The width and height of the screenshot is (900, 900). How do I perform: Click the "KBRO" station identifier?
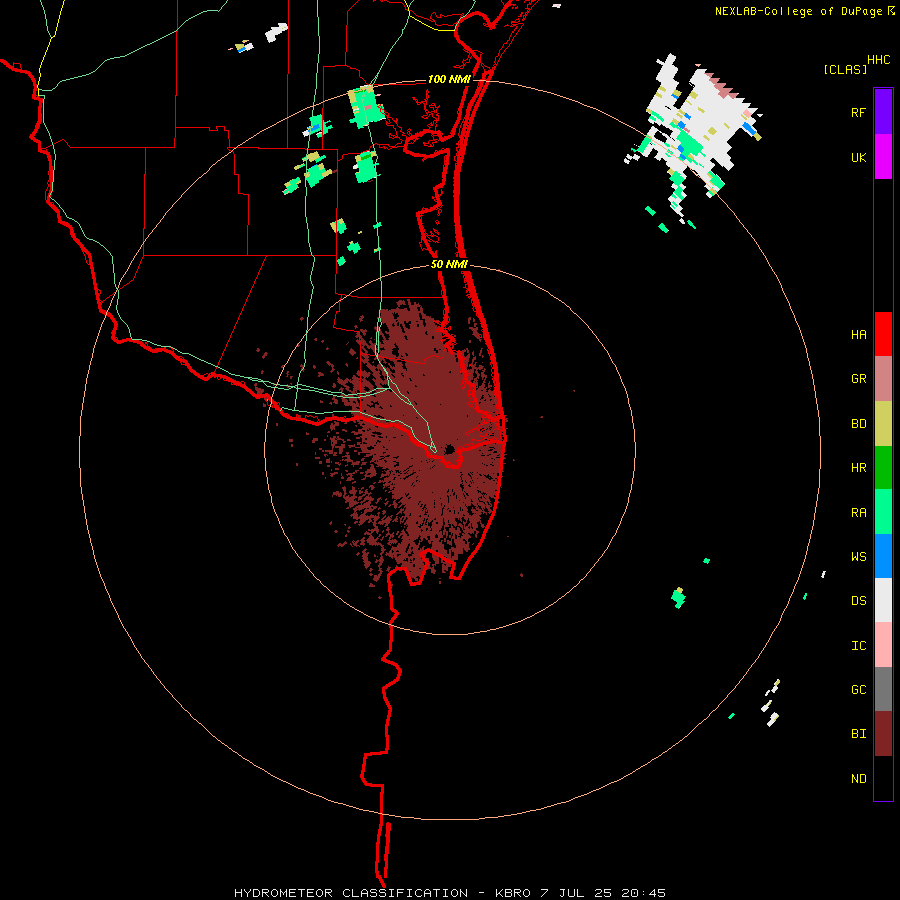tap(513, 893)
